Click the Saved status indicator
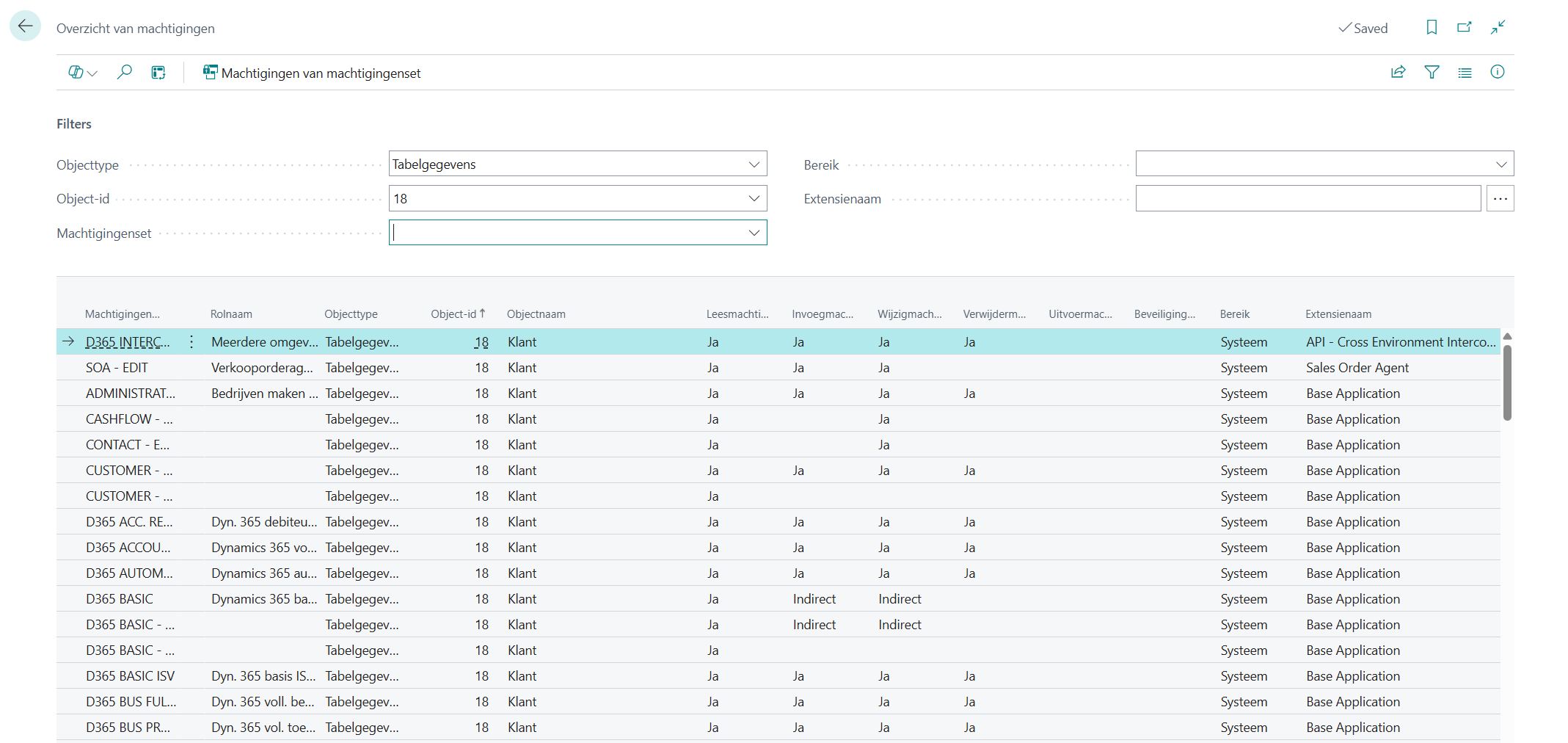The image size is (1568, 743). coord(1363,28)
